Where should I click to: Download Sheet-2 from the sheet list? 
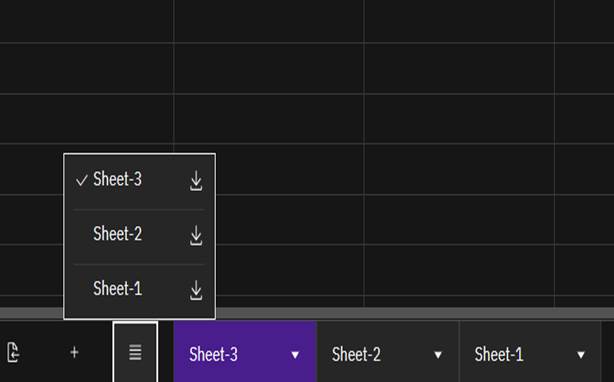(x=196, y=236)
